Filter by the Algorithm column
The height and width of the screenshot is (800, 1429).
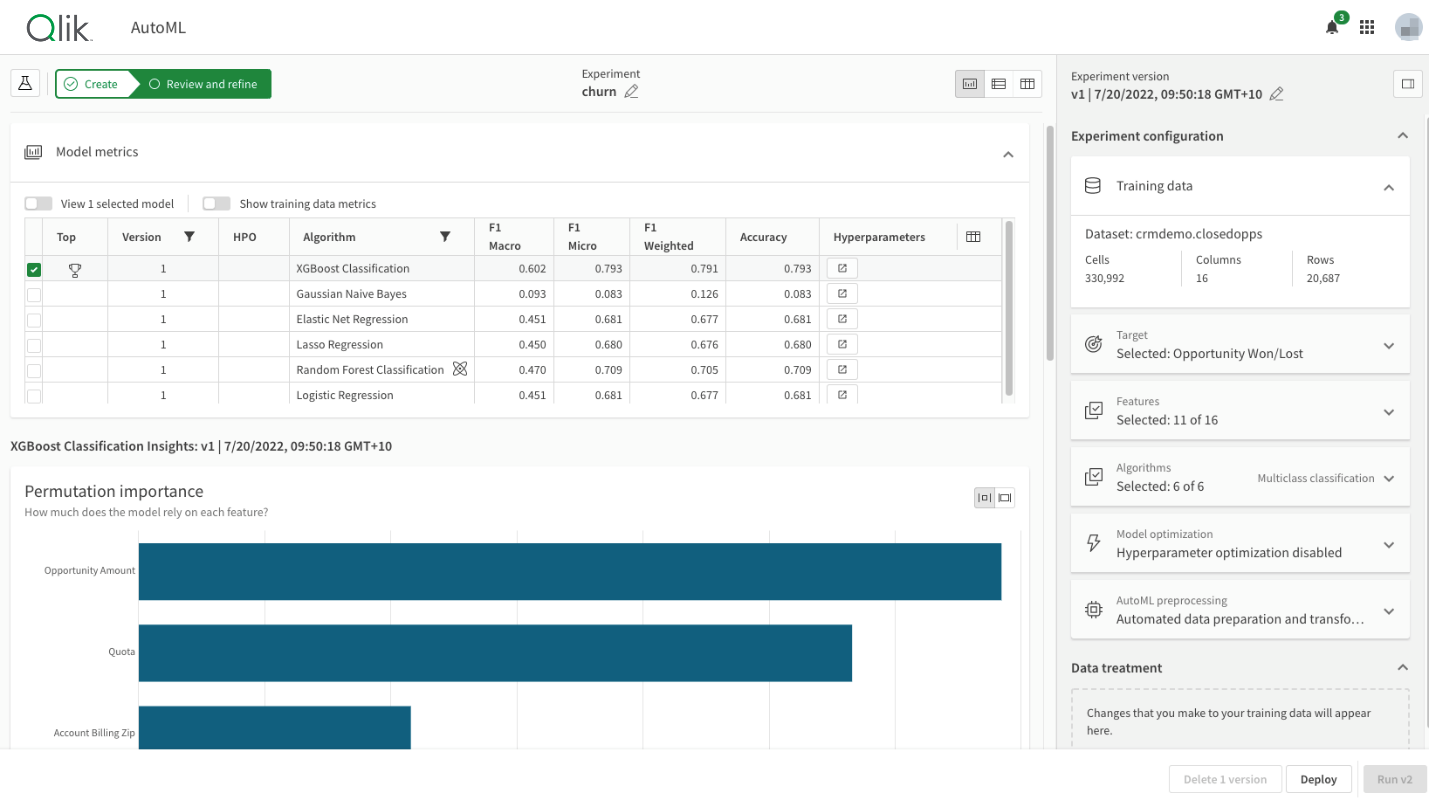tap(445, 237)
